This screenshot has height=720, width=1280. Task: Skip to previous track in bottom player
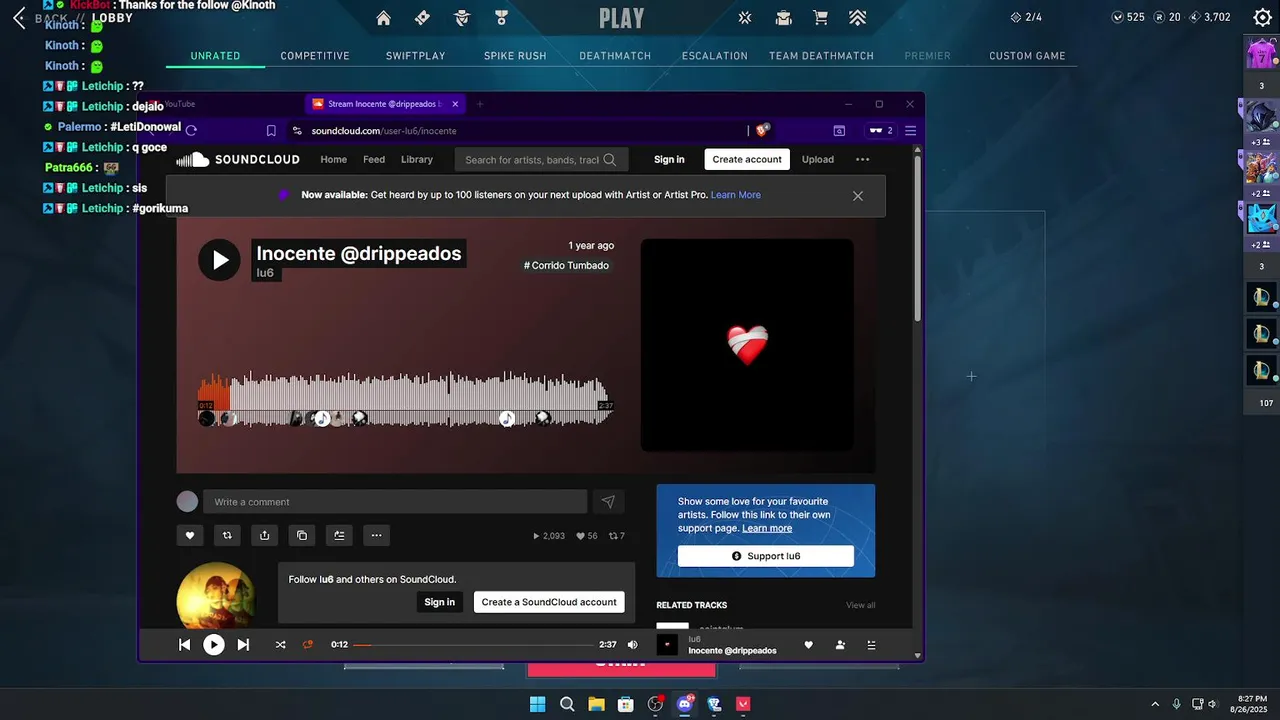click(184, 645)
